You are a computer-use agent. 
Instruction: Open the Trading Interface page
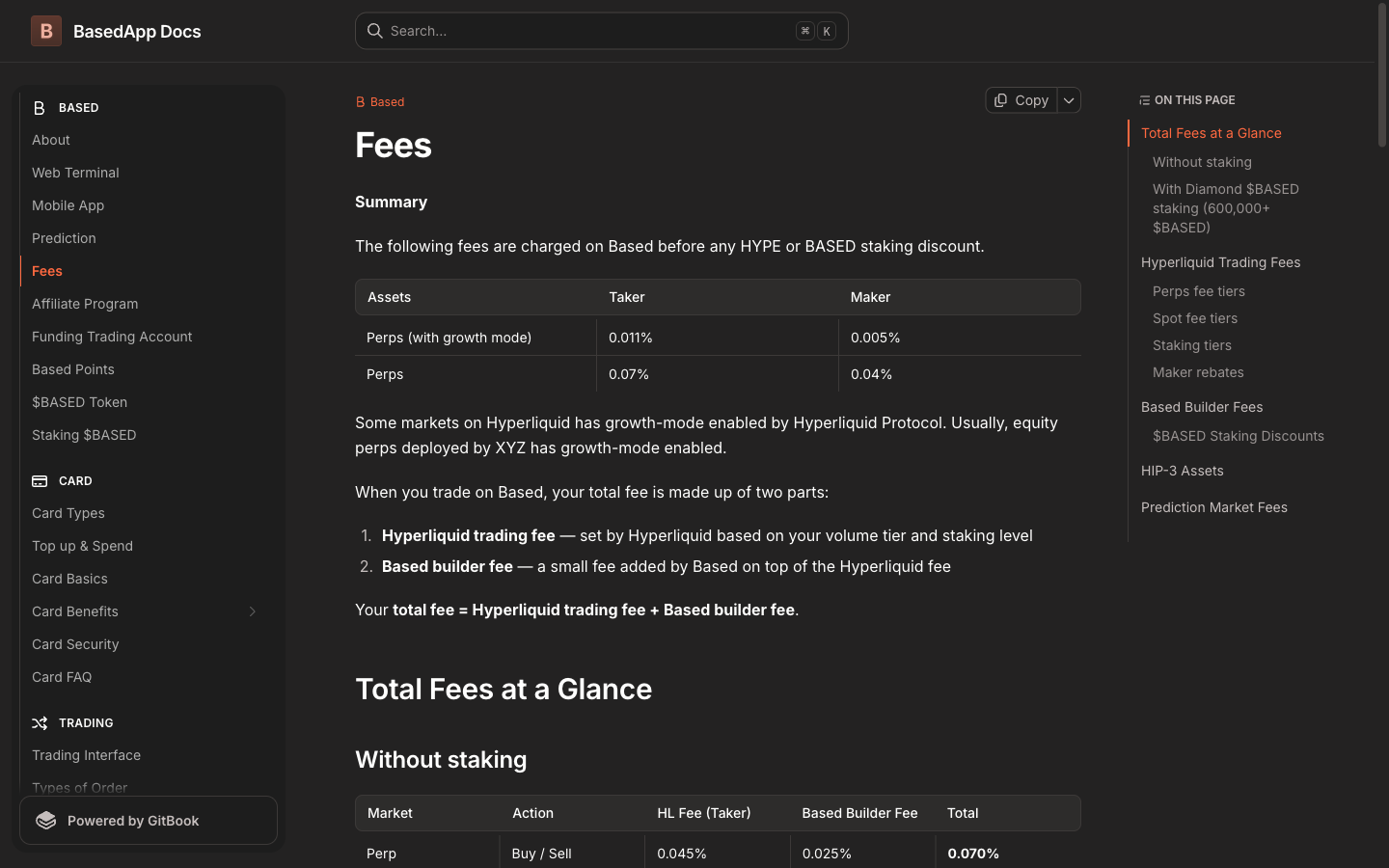click(x=149, y=755)
